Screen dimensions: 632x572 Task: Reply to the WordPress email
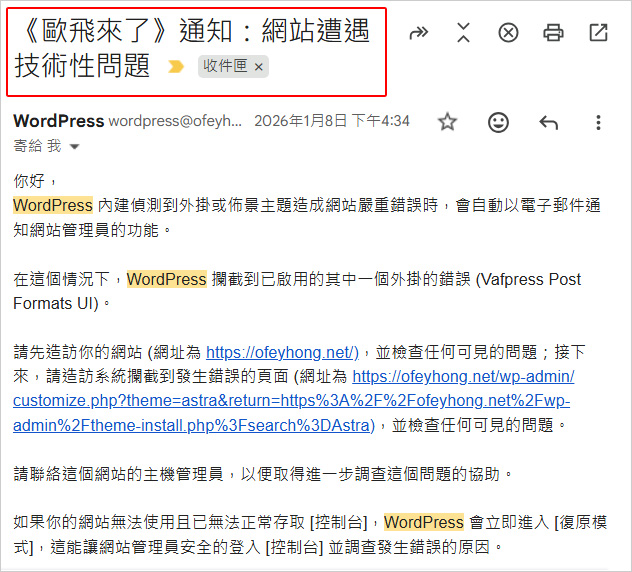[x=548, y=122]
